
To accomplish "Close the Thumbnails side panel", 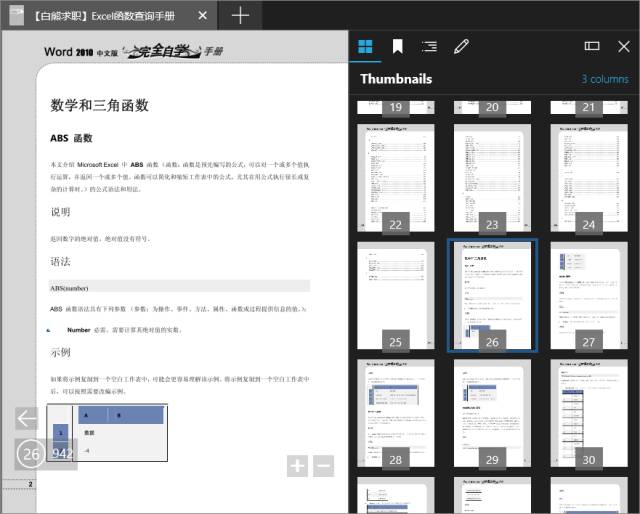I will point(624,47).
